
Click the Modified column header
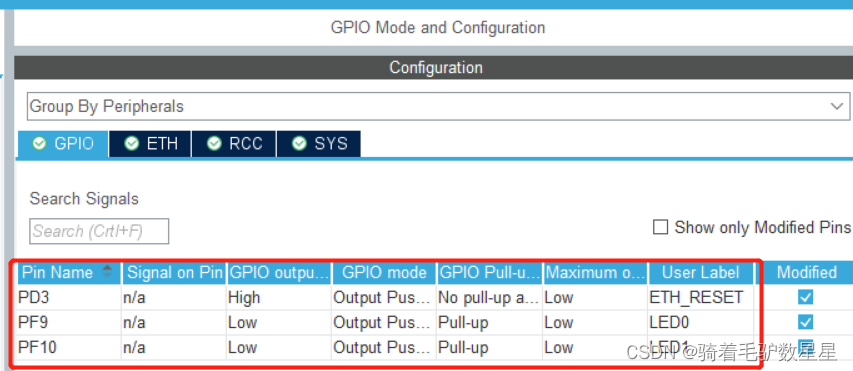(806, 273)
